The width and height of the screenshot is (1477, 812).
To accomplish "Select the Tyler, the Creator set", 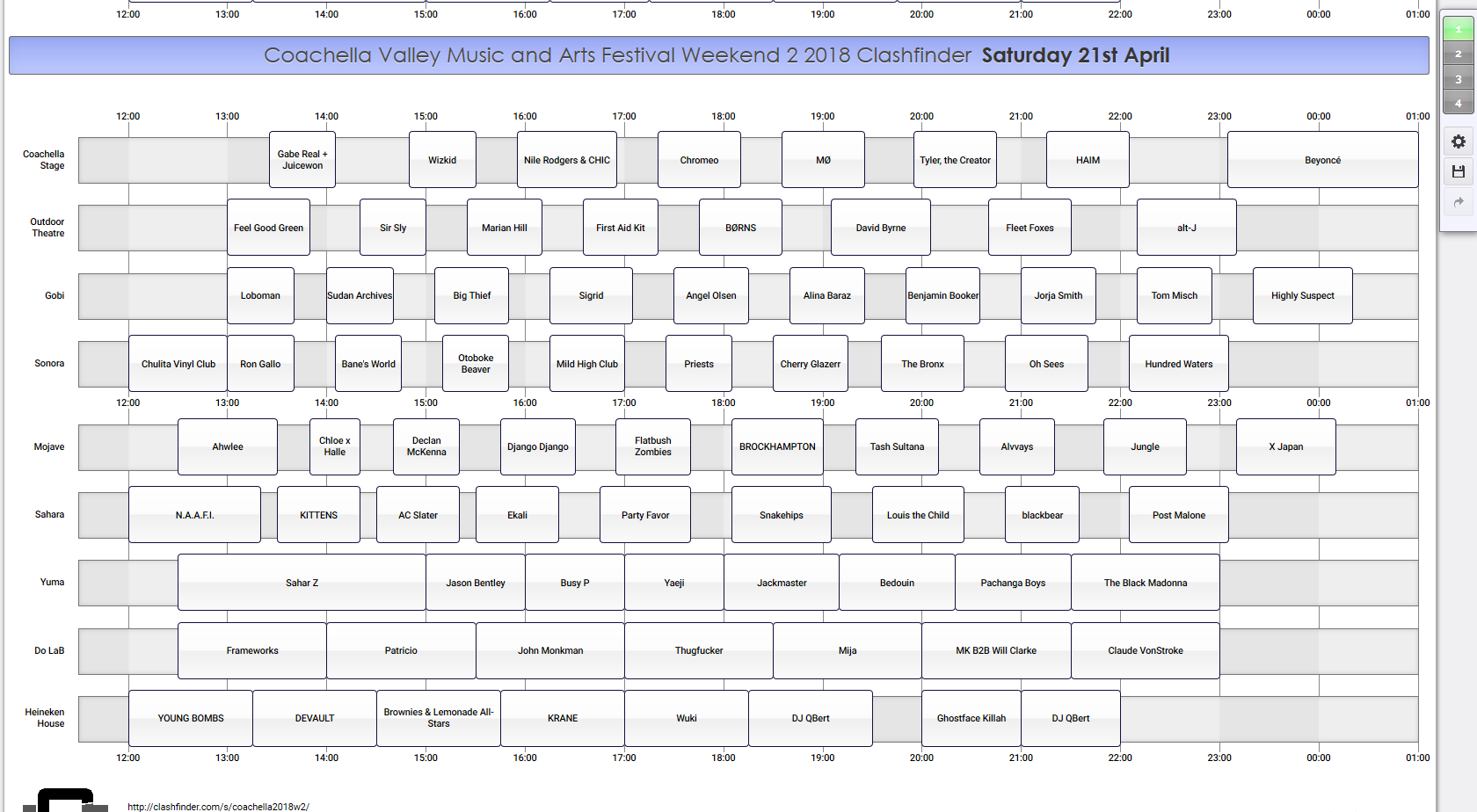I will point(955,160).
